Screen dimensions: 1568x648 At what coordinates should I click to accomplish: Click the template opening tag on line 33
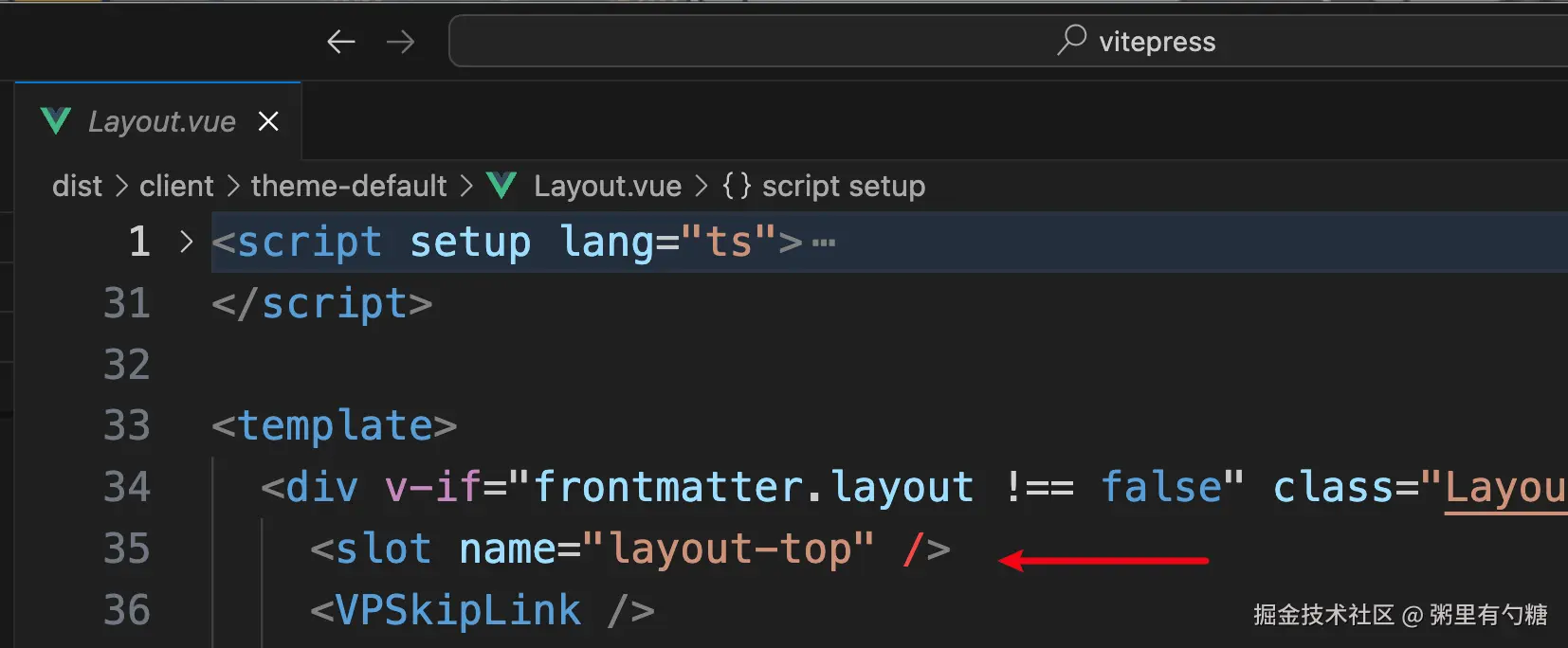pos(335,425)
